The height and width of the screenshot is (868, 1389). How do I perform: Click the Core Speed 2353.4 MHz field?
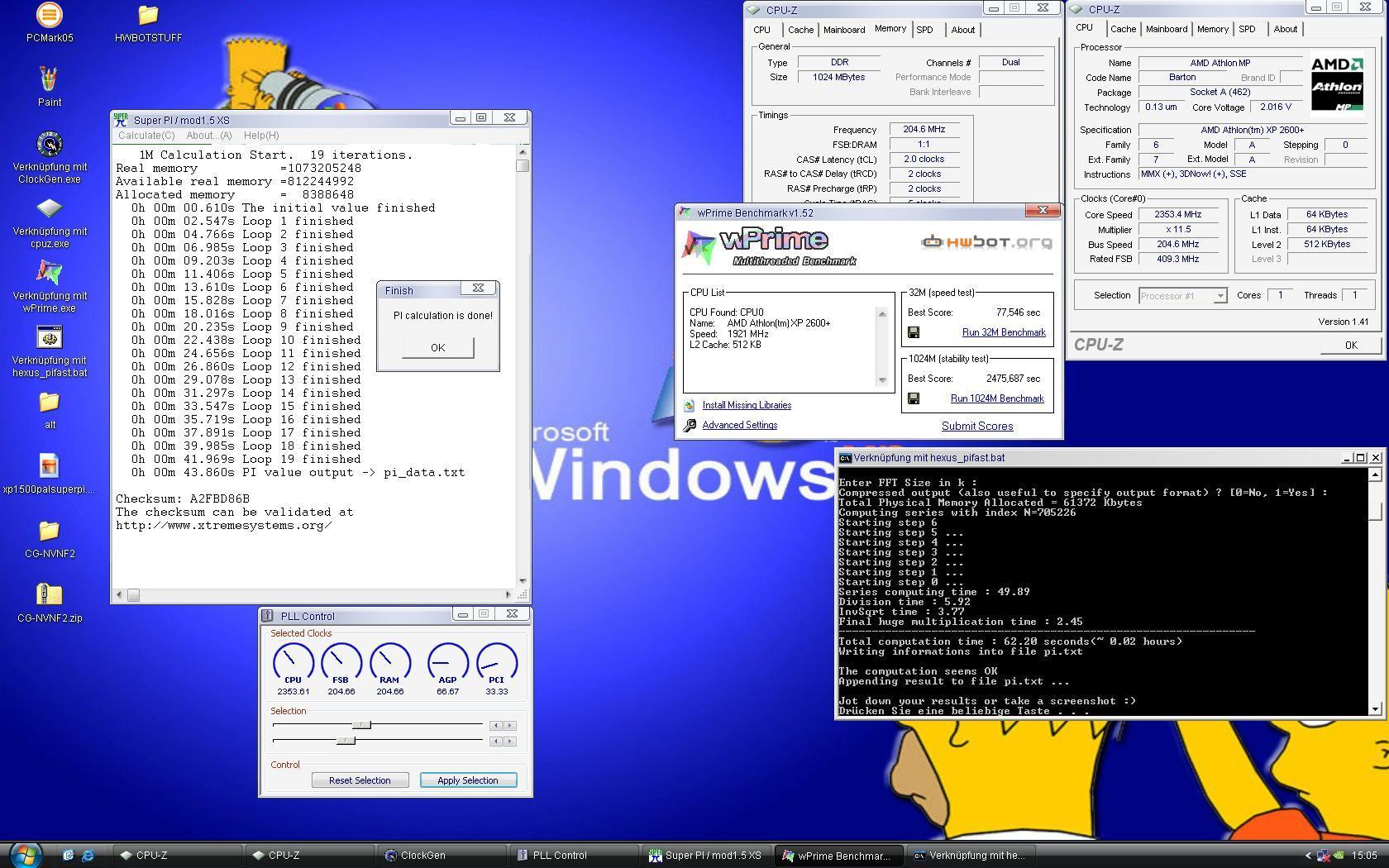(1178, 214)
